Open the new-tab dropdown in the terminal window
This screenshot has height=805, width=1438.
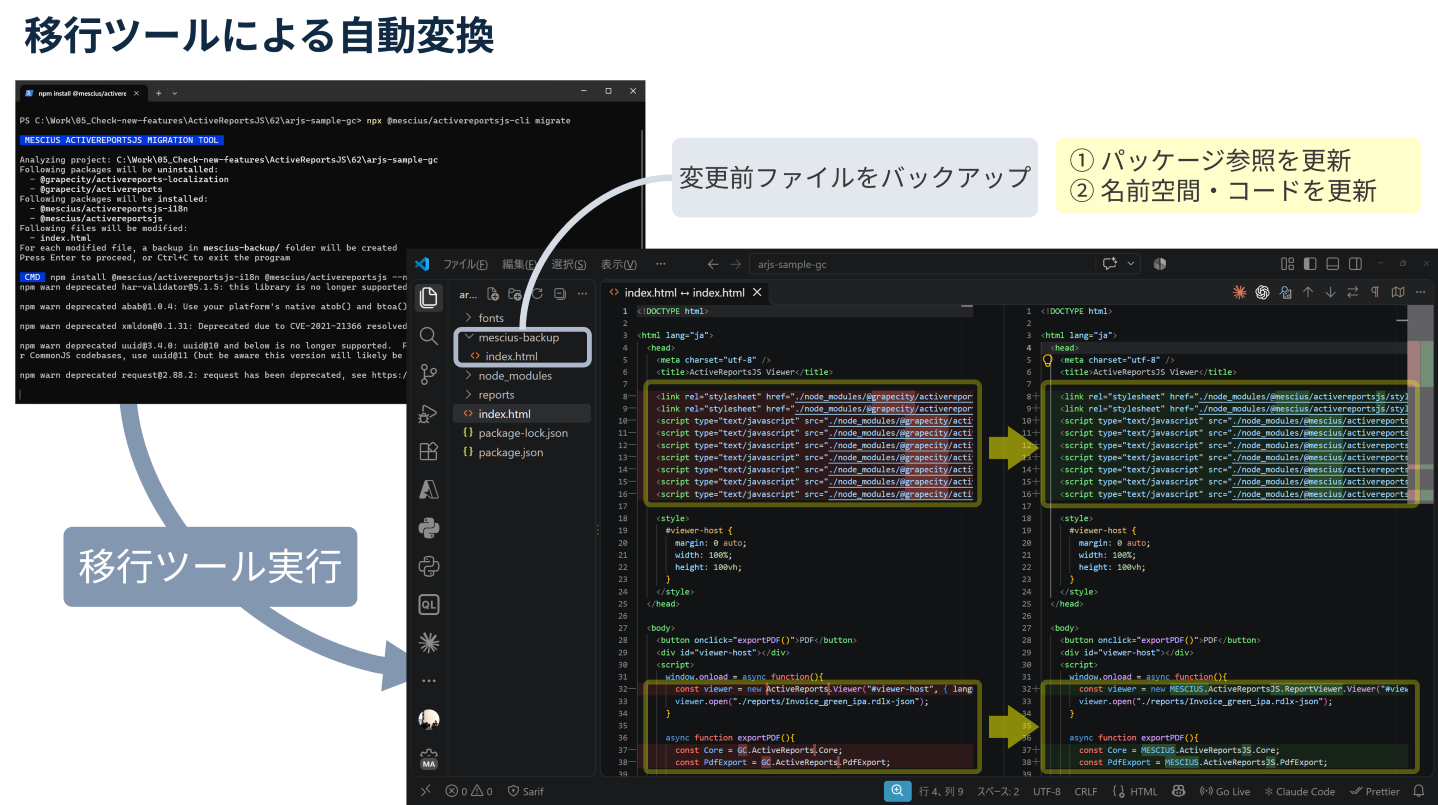174,92
